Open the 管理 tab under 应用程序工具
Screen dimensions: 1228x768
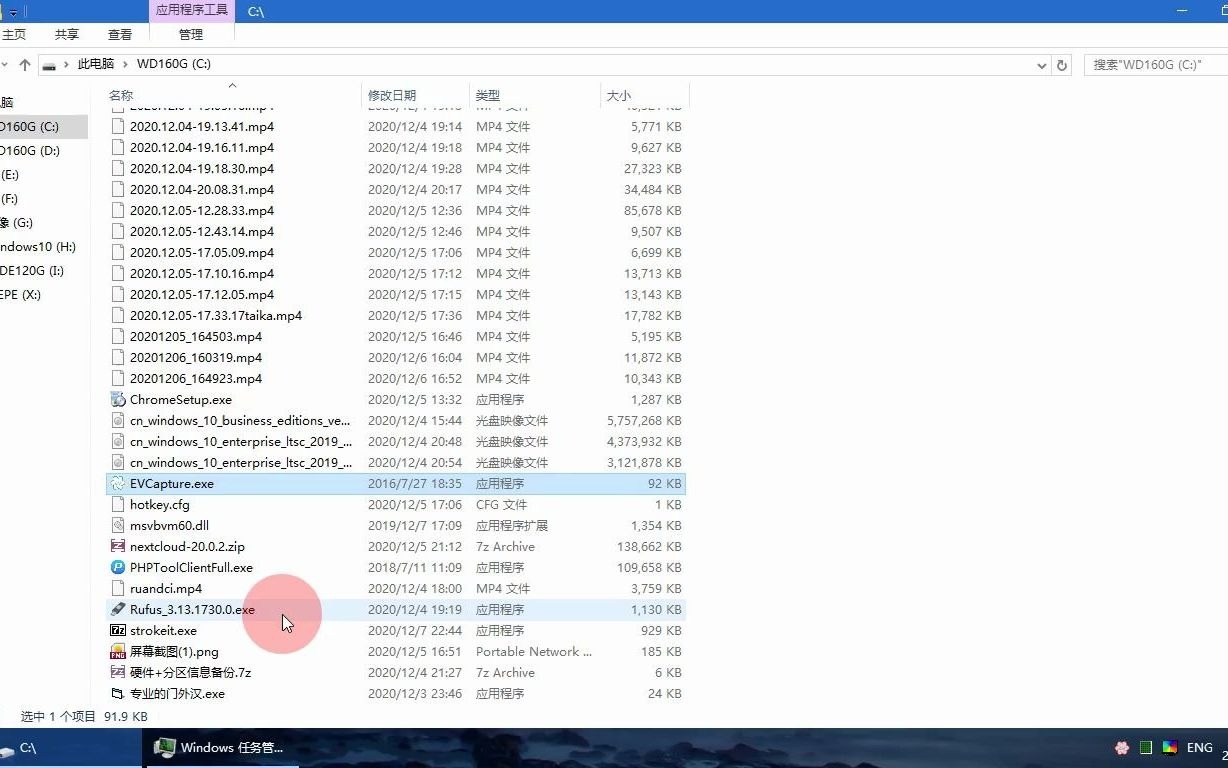point(190,33)
